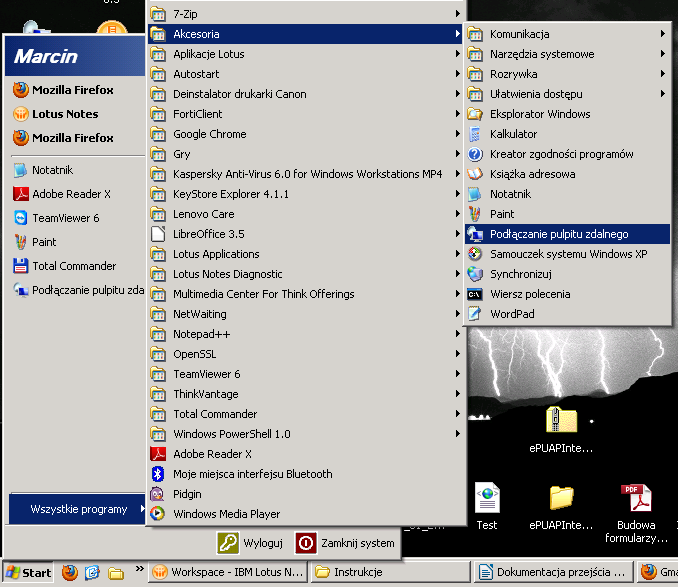Open Książka adresowa icon
The image size is (678, 587).
[x=475, y=174]
